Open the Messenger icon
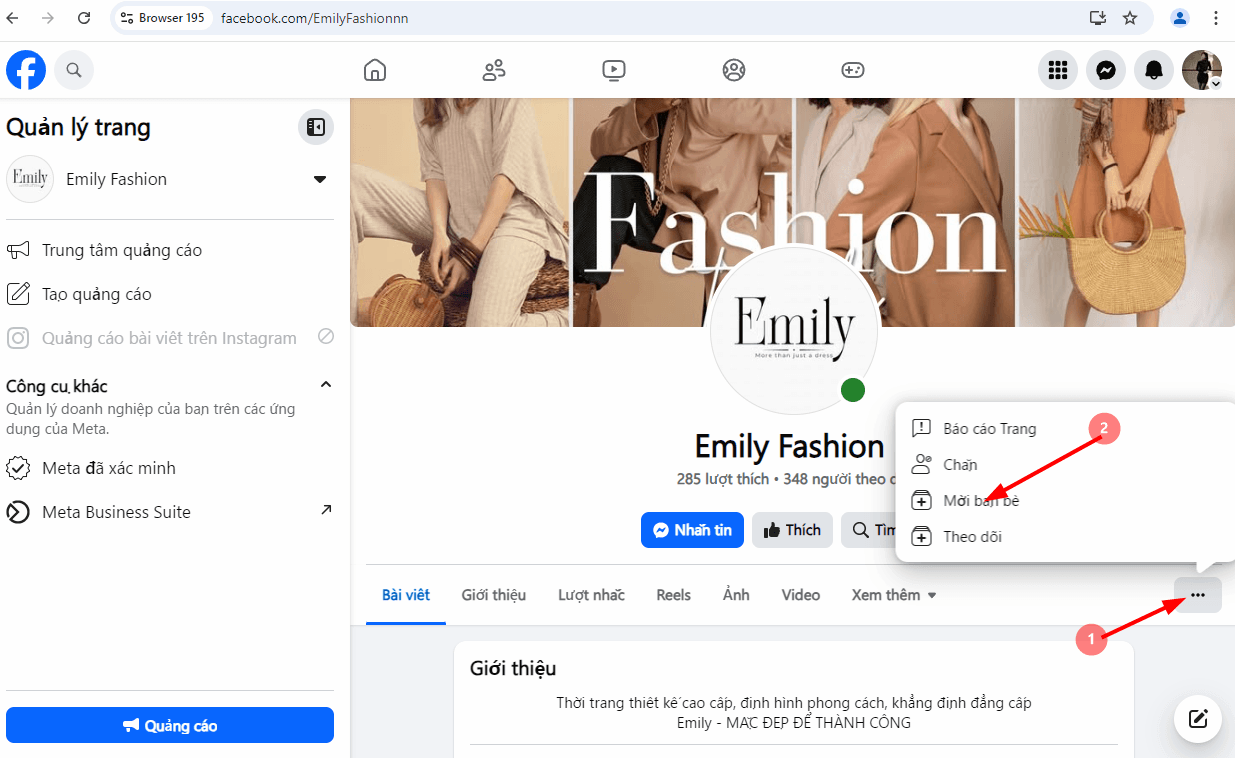Screen dimensions: 1235x758 tap(1106, 70)
